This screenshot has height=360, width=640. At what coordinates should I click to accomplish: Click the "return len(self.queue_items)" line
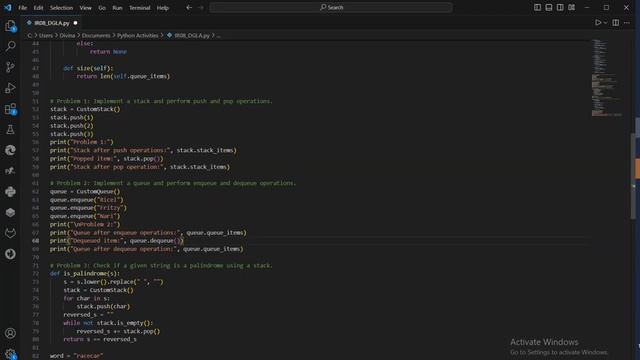[123, 76]
